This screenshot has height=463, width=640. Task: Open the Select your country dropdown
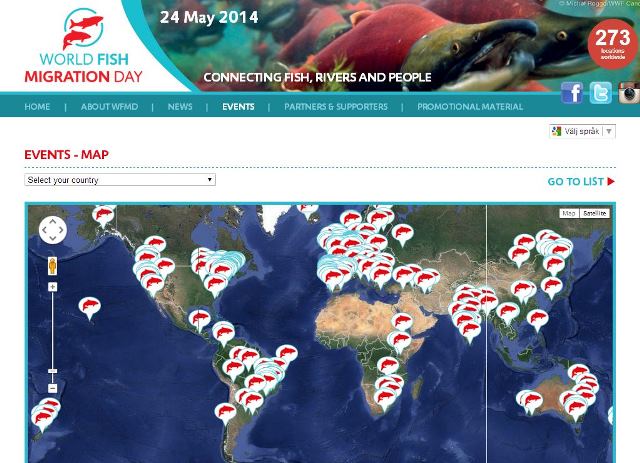coord(120,180)
